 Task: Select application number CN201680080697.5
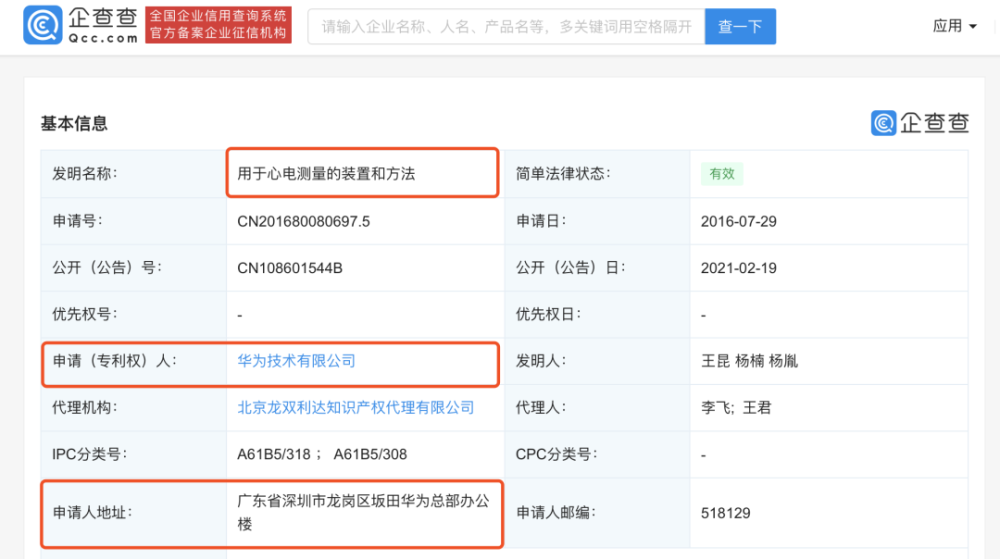point(304,221)
